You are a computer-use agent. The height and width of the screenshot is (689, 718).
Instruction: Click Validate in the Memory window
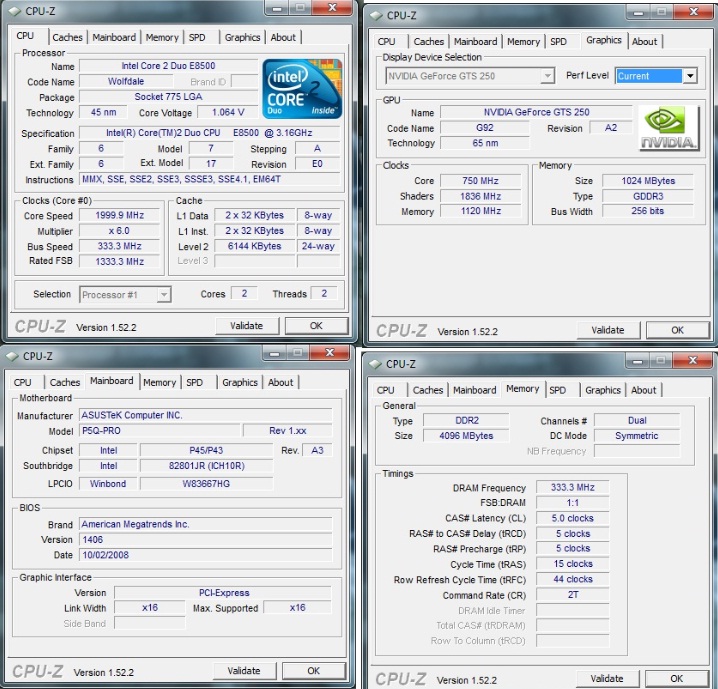(607, 678)
